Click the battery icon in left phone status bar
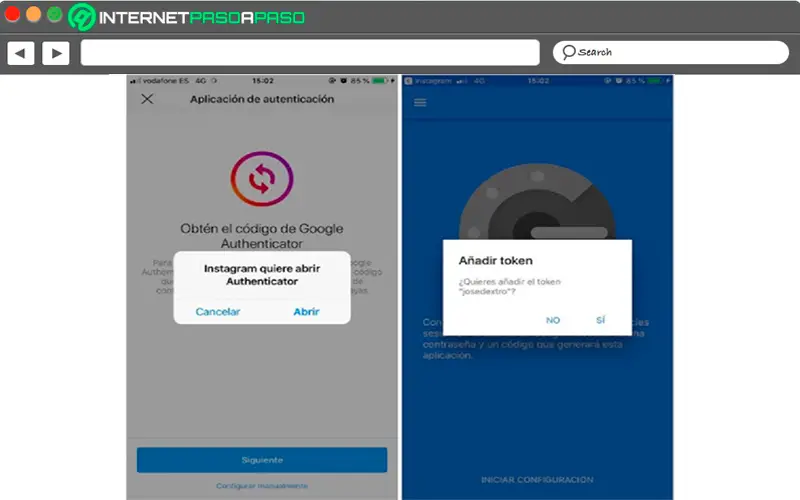The image size is (800, 500). point(380,81)
